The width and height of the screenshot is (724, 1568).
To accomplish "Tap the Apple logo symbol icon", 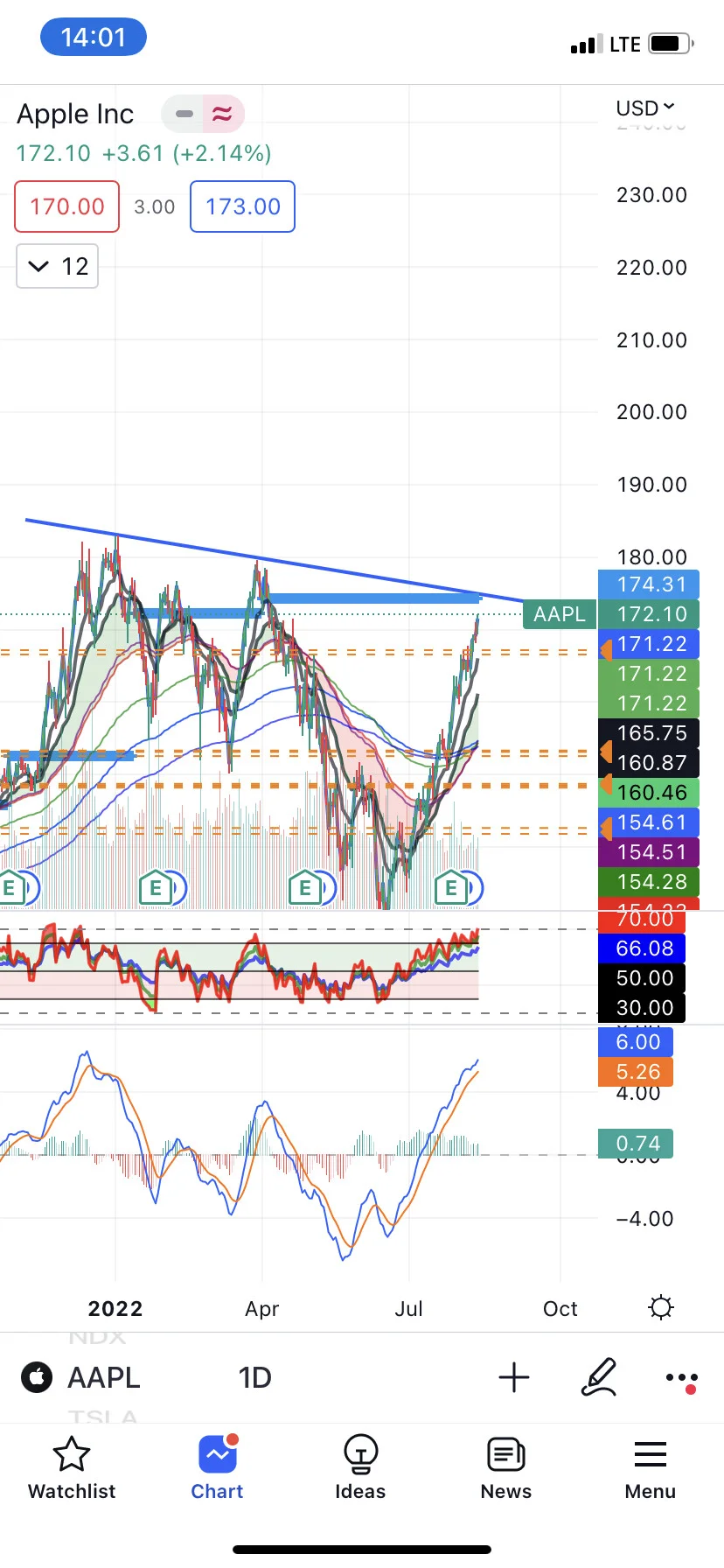I will pos(37,1377).
